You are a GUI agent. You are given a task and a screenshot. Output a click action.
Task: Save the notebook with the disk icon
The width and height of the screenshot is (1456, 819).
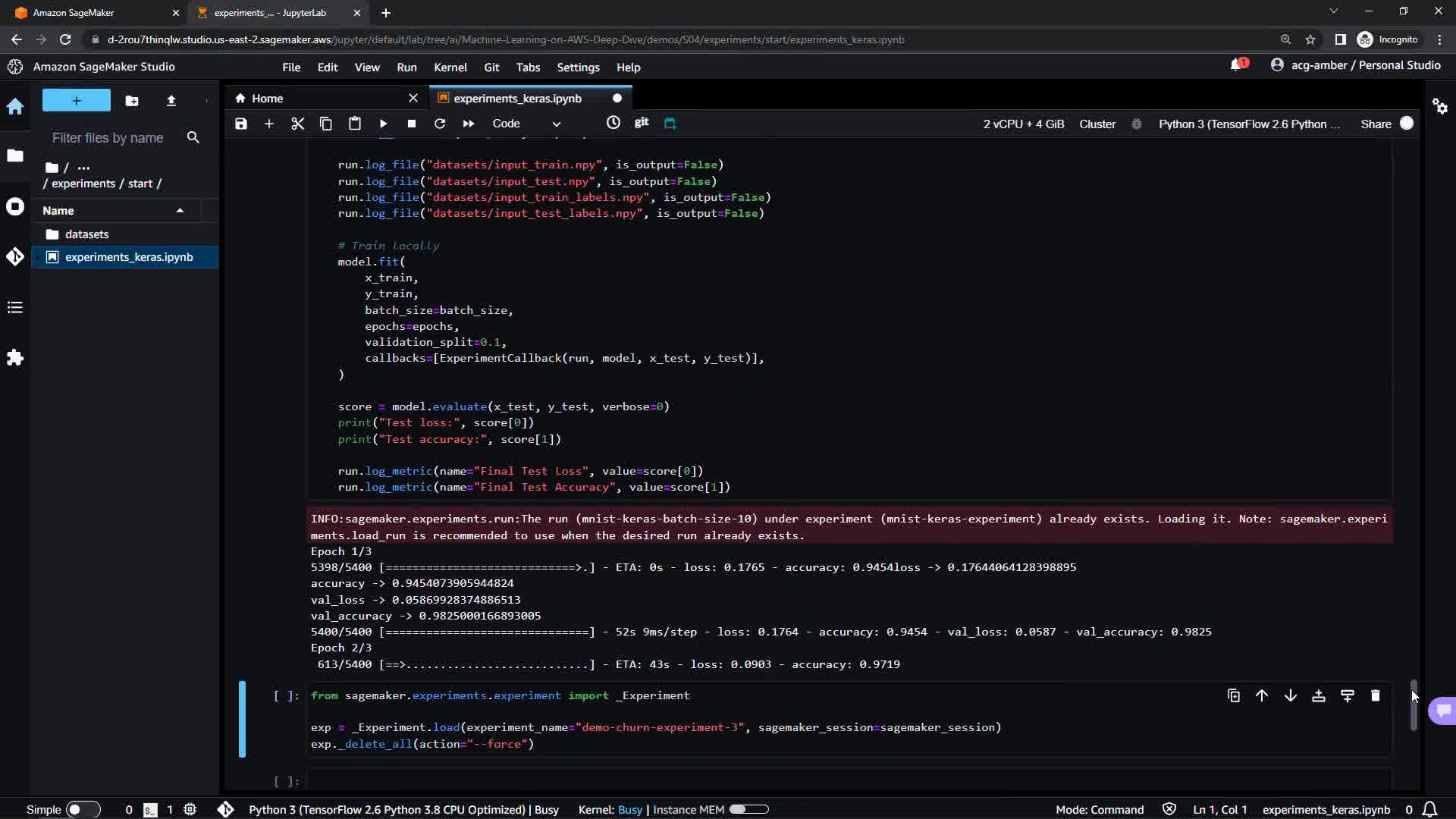coord(241,124)
